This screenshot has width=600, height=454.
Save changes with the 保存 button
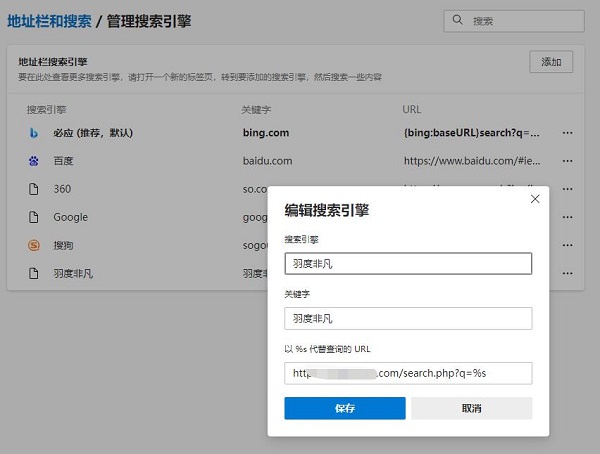click(x=345, y=408)
